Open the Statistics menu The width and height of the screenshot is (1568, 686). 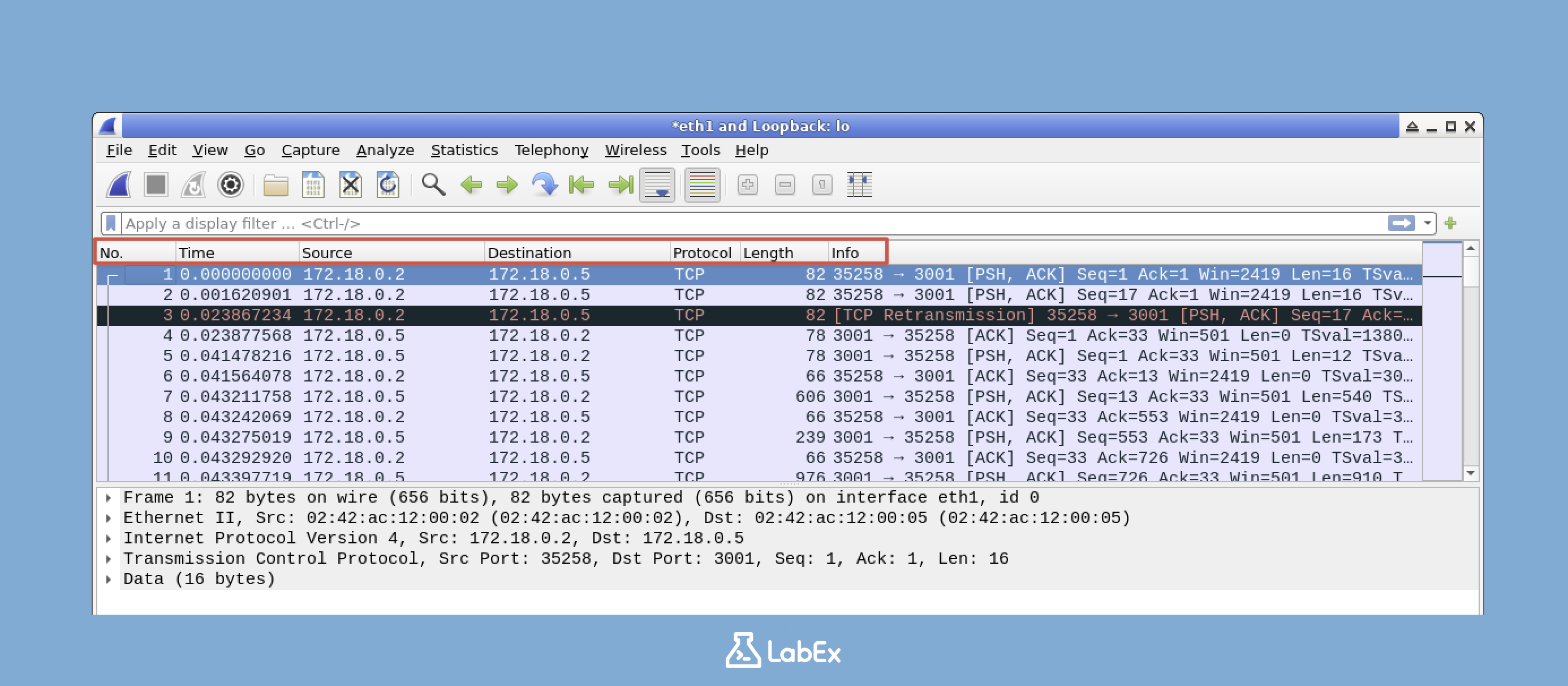(464, 150)
